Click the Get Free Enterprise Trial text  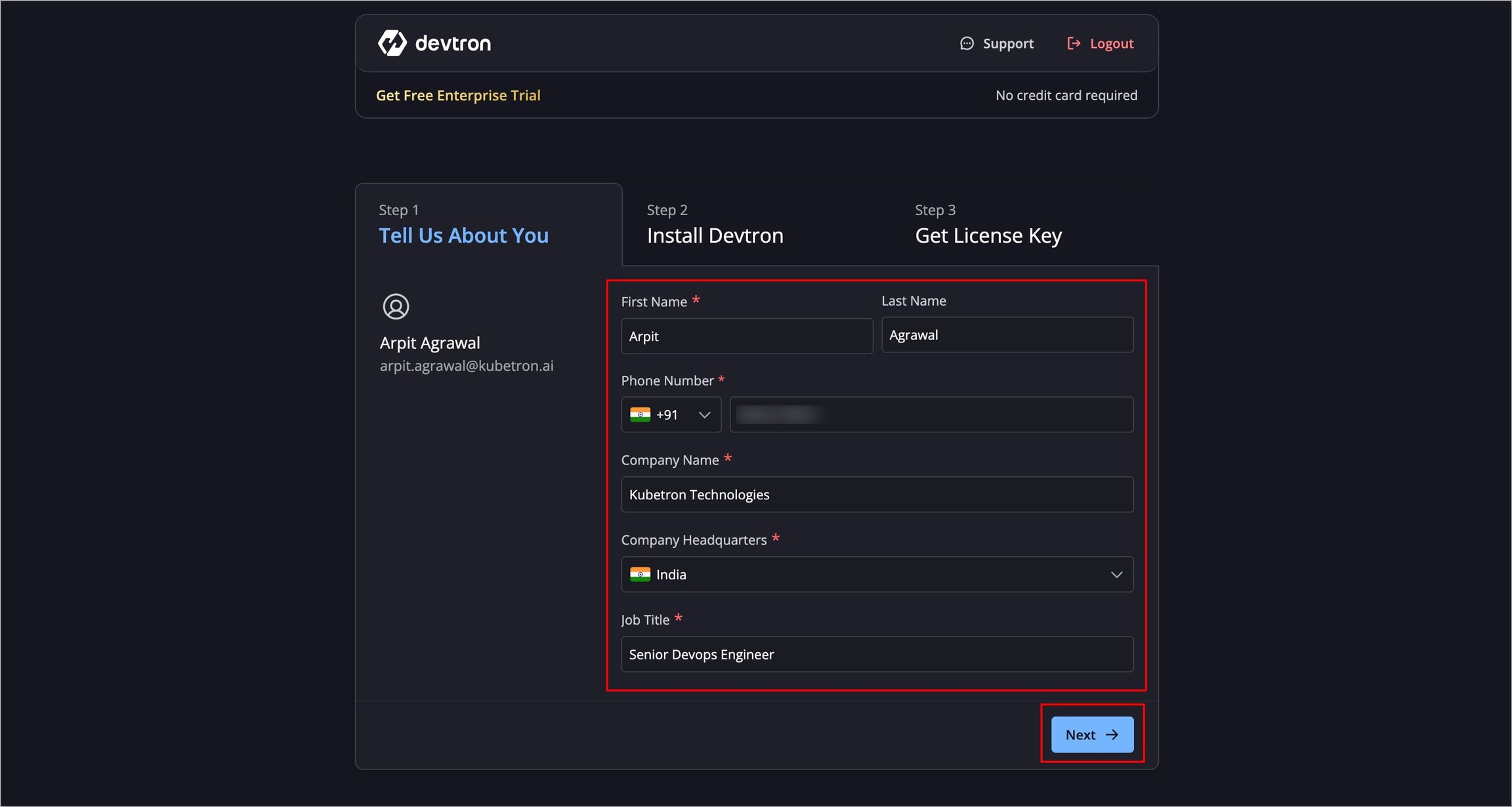(458, 95)
